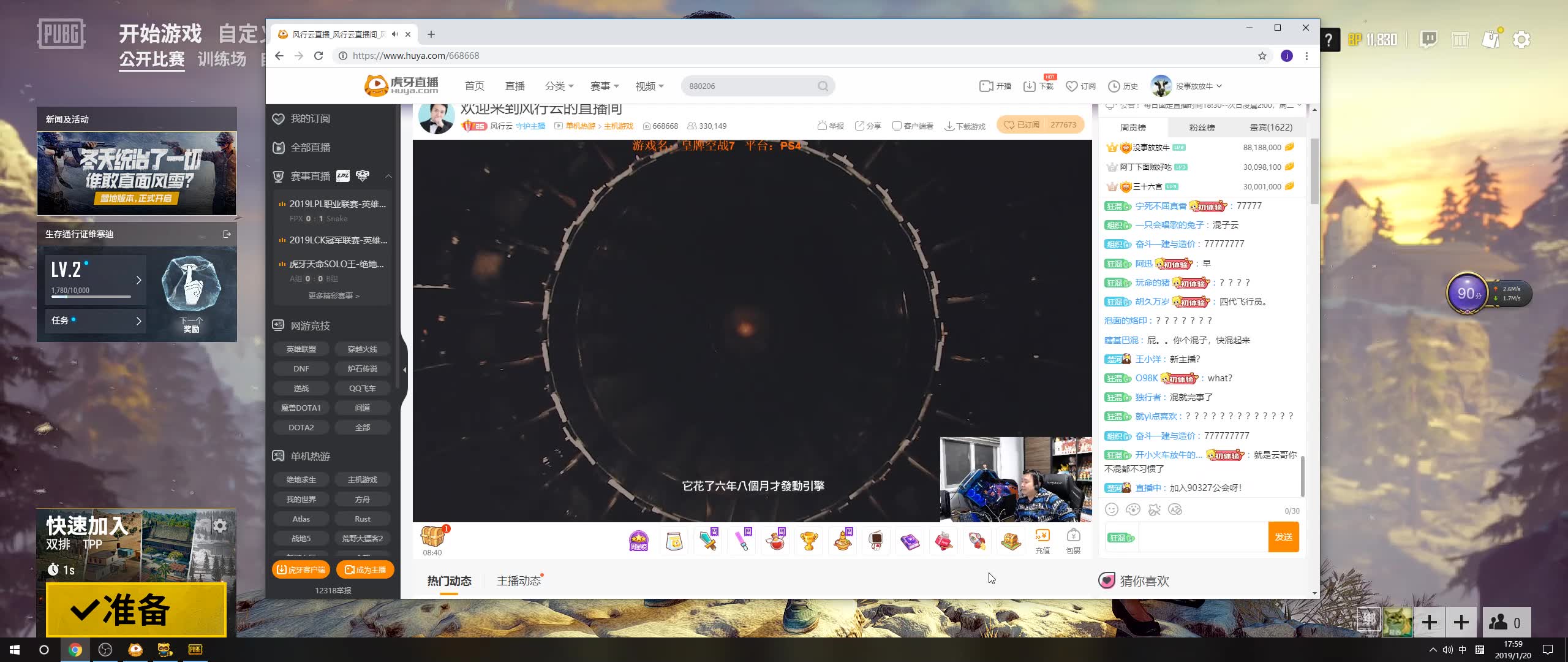
Task: Switch to 贵宾(1622) VIP tab
Action: tap(1271, 127)
